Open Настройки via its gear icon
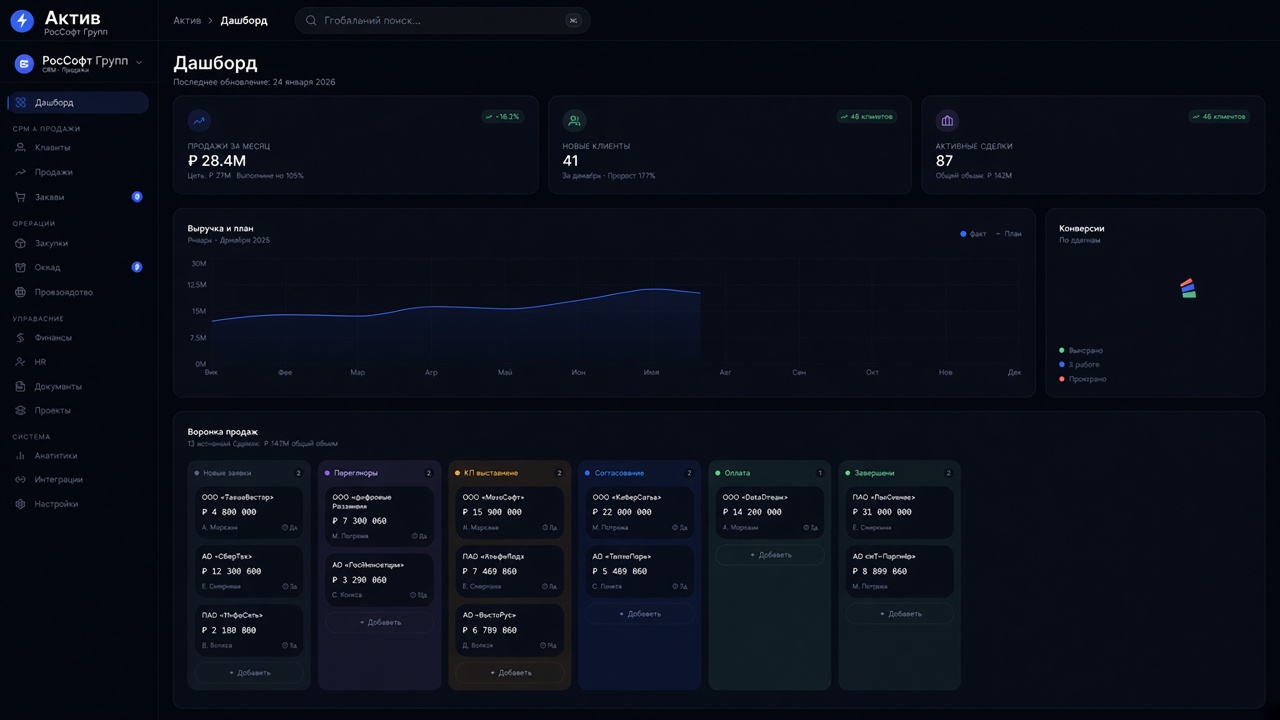1280x720 pixels. 20,504
